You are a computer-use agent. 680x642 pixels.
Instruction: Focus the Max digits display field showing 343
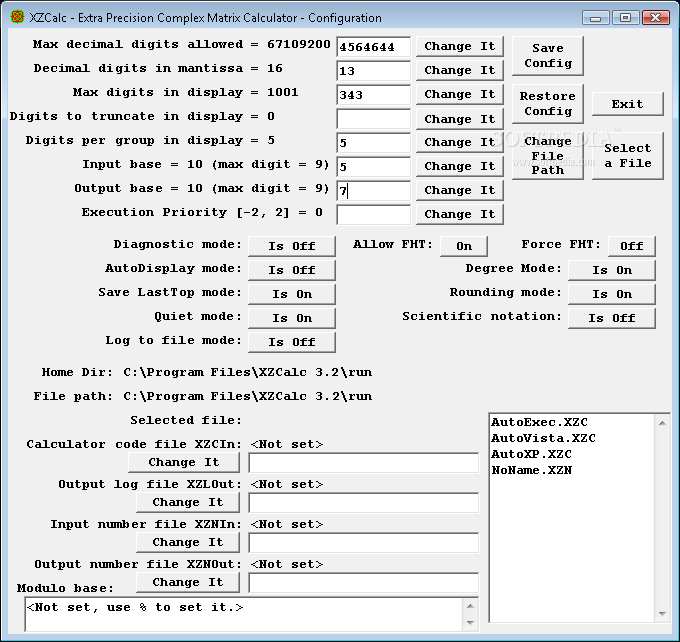[x=373, y=95]
